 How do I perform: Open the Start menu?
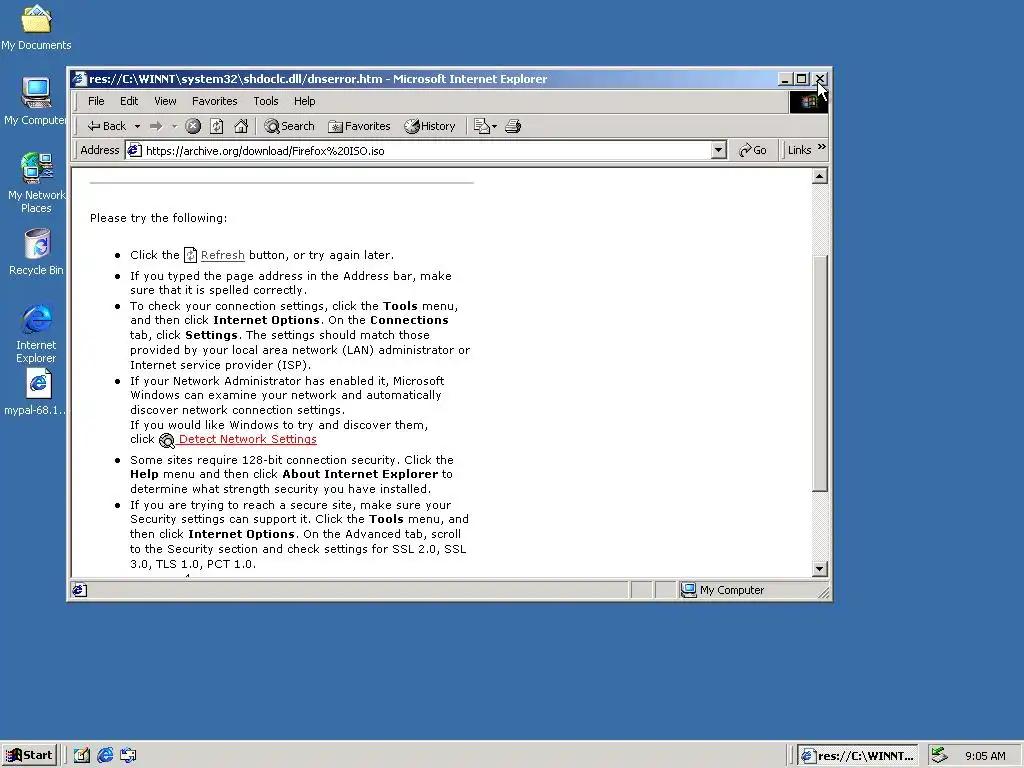pos(29,755)
